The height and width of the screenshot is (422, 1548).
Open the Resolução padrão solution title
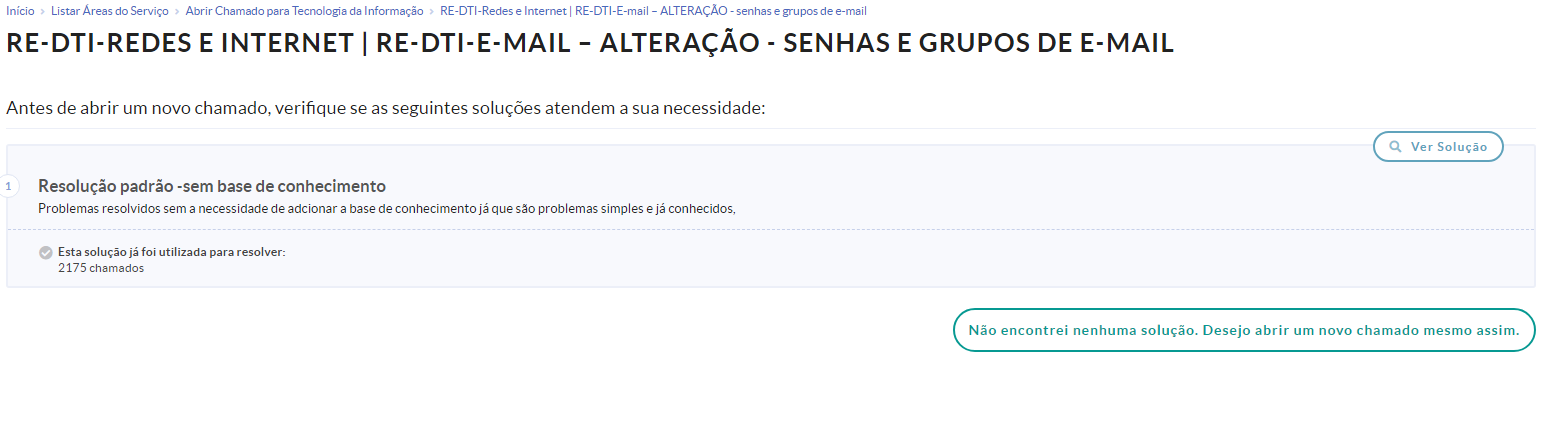(212, 186)
